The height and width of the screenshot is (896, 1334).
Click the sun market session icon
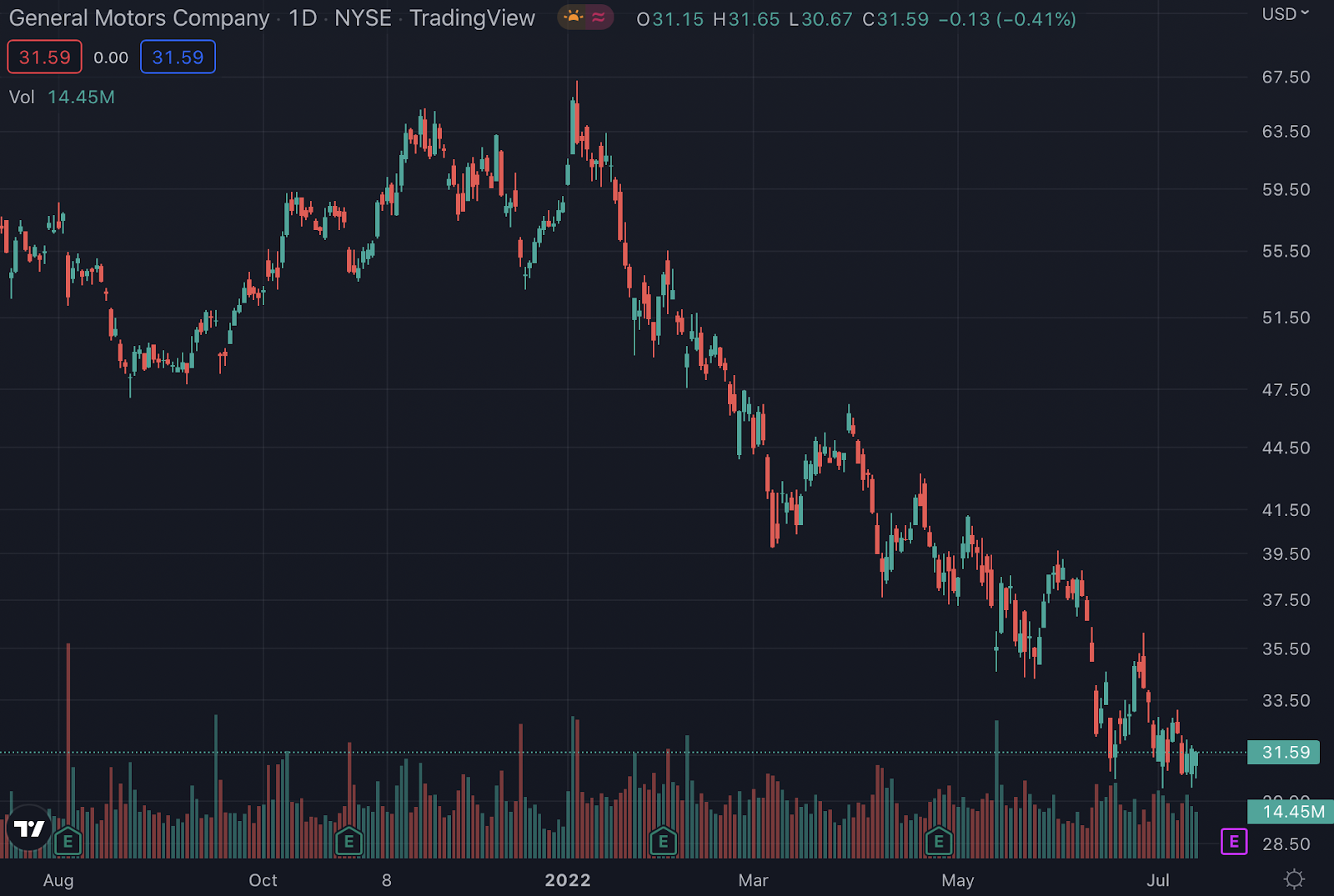pos(574,18)
